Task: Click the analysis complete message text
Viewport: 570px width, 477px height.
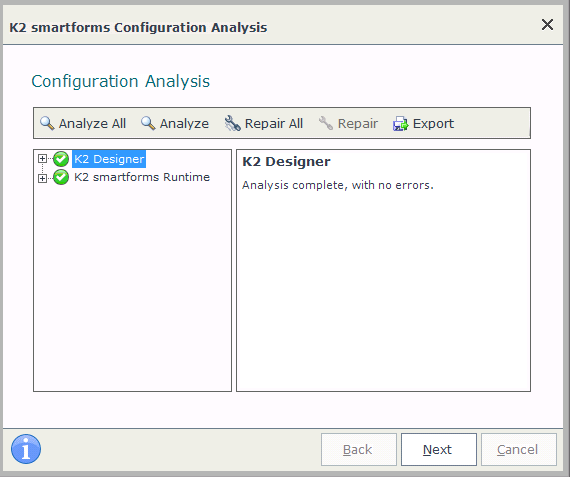Action: 338,185
